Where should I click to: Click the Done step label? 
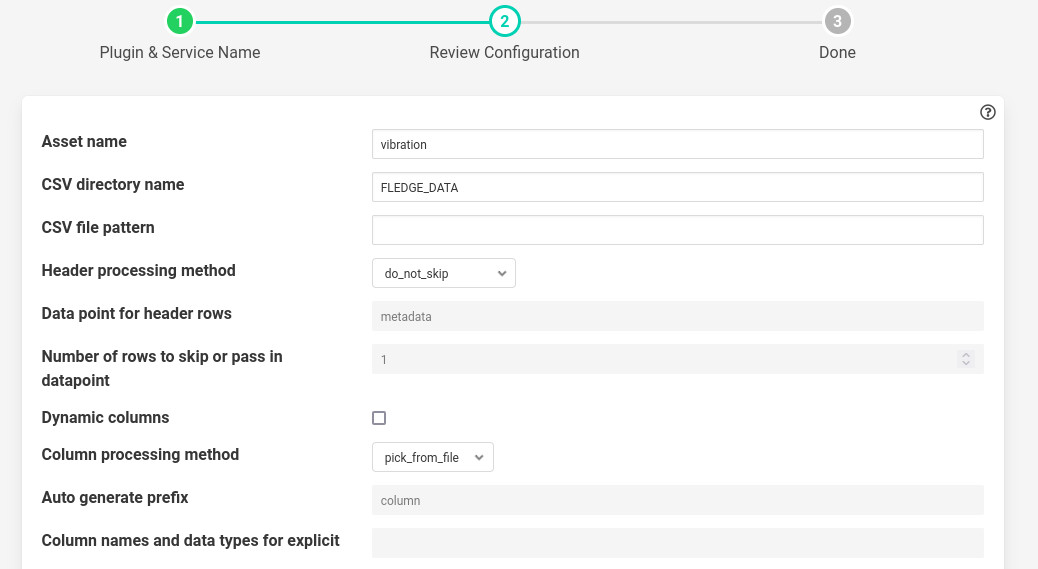(x=837, y=53)
